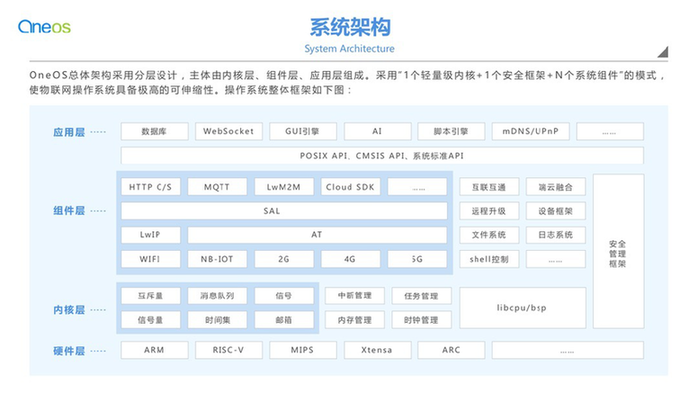Select the 互联互通 box
698x393 pixels.
[x=489, y=187]
